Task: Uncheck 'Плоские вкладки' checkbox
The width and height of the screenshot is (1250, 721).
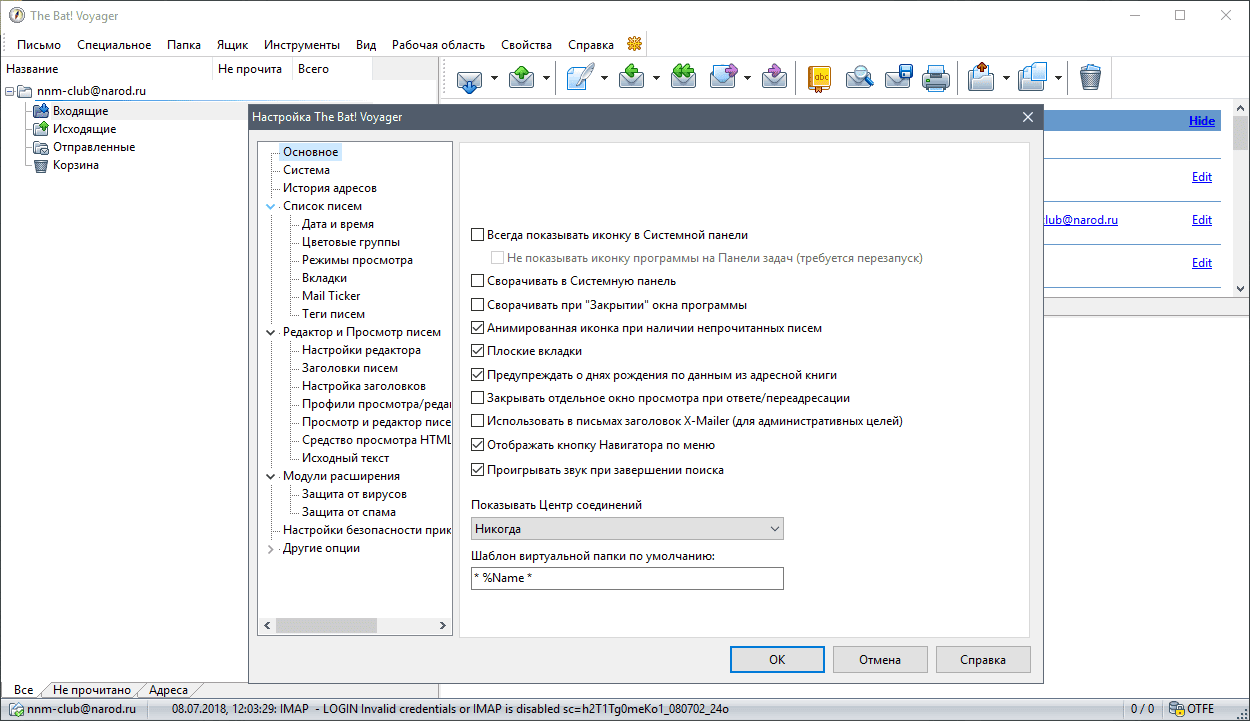Action: (x=478, y=351)
